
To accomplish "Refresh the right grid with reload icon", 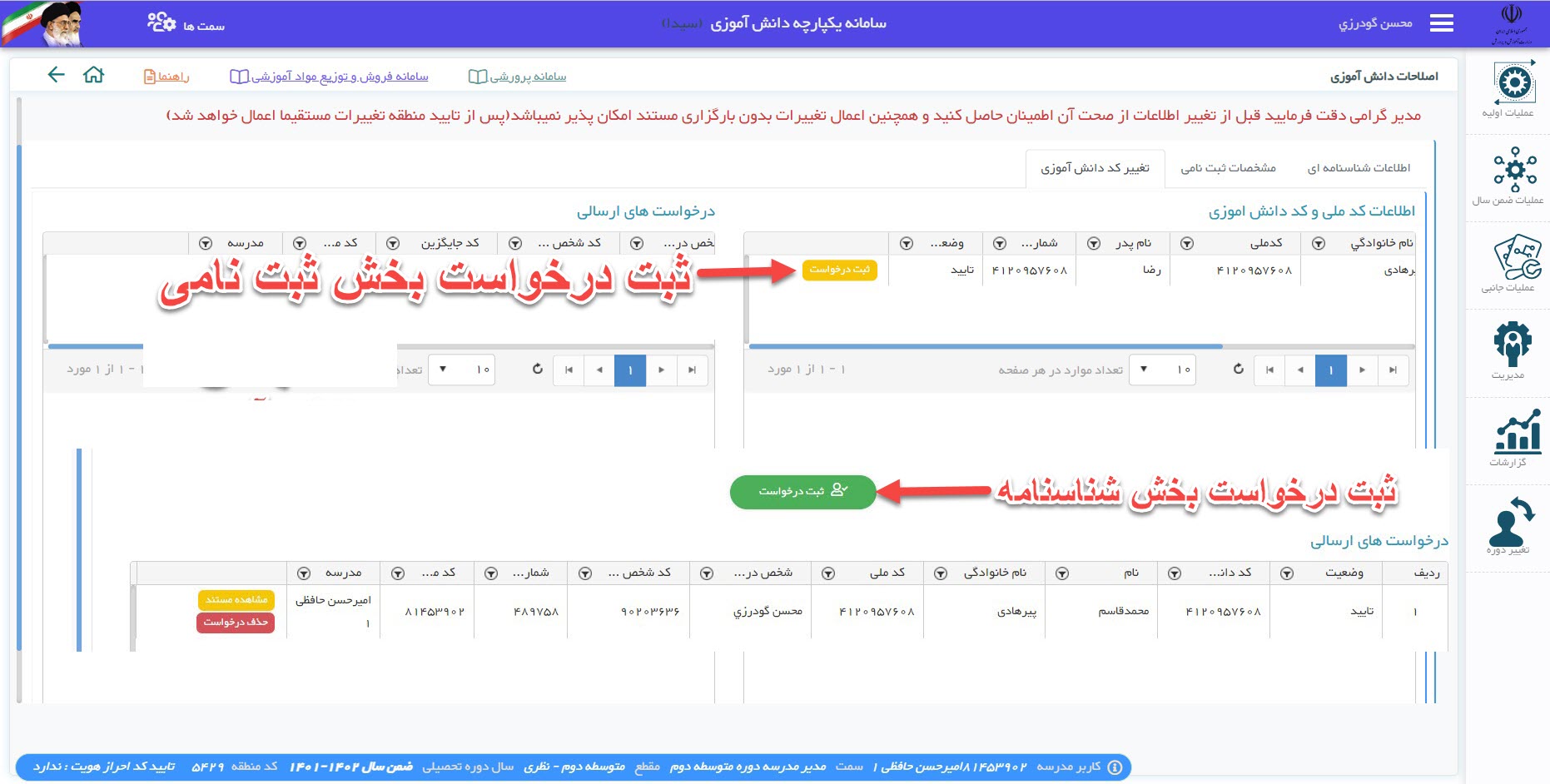I will (1238, 370).
